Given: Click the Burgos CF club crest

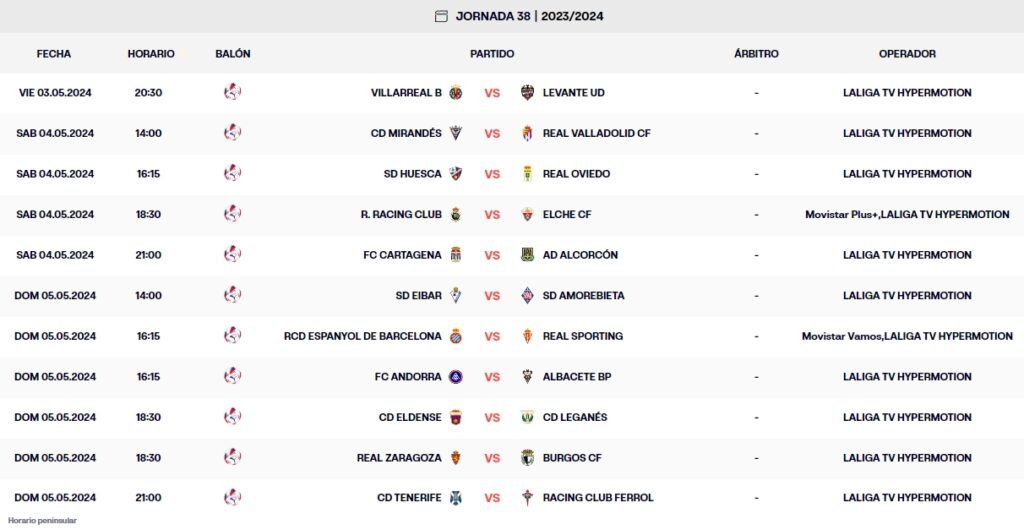Looking at the screenshot, I should tap(528, 458).
